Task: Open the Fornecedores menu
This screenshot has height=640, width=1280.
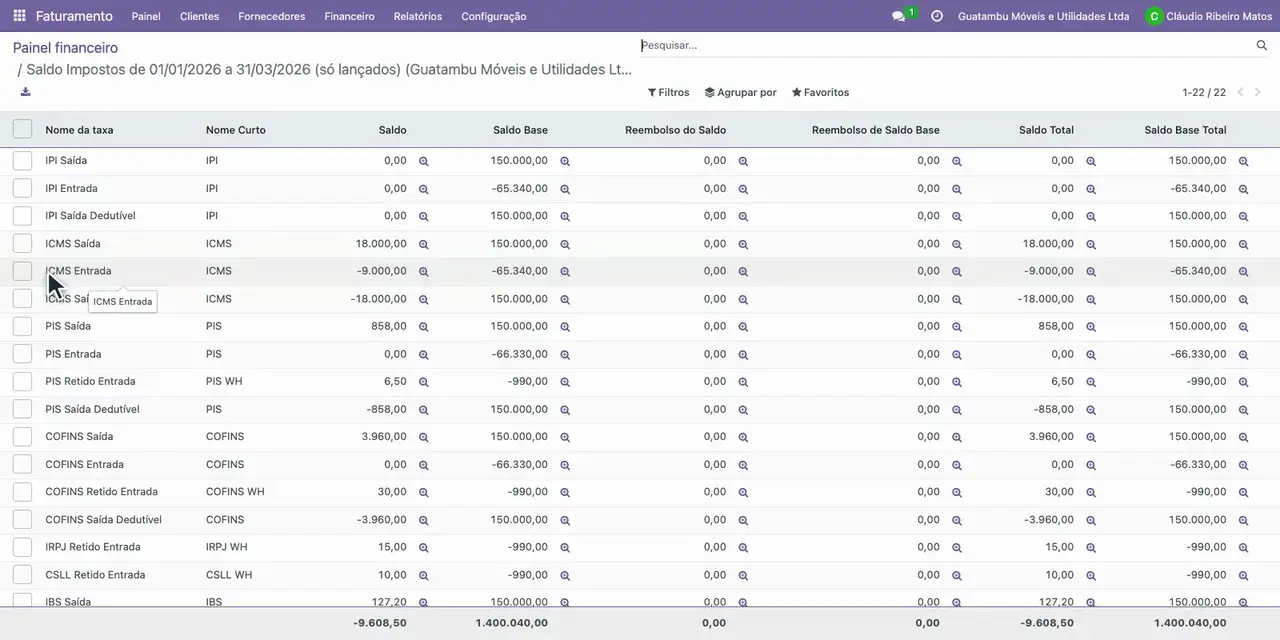Action: [x=272, y=16]
